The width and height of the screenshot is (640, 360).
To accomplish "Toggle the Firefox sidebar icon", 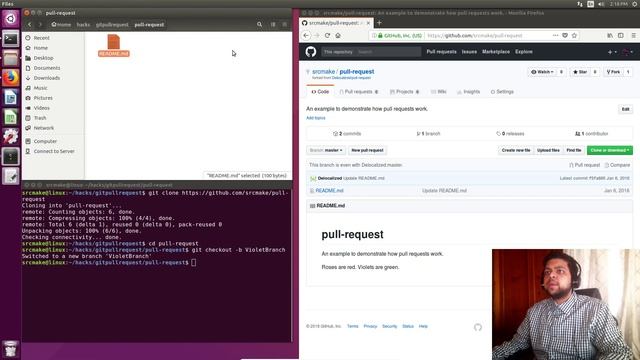I will (x=621, y=36).
